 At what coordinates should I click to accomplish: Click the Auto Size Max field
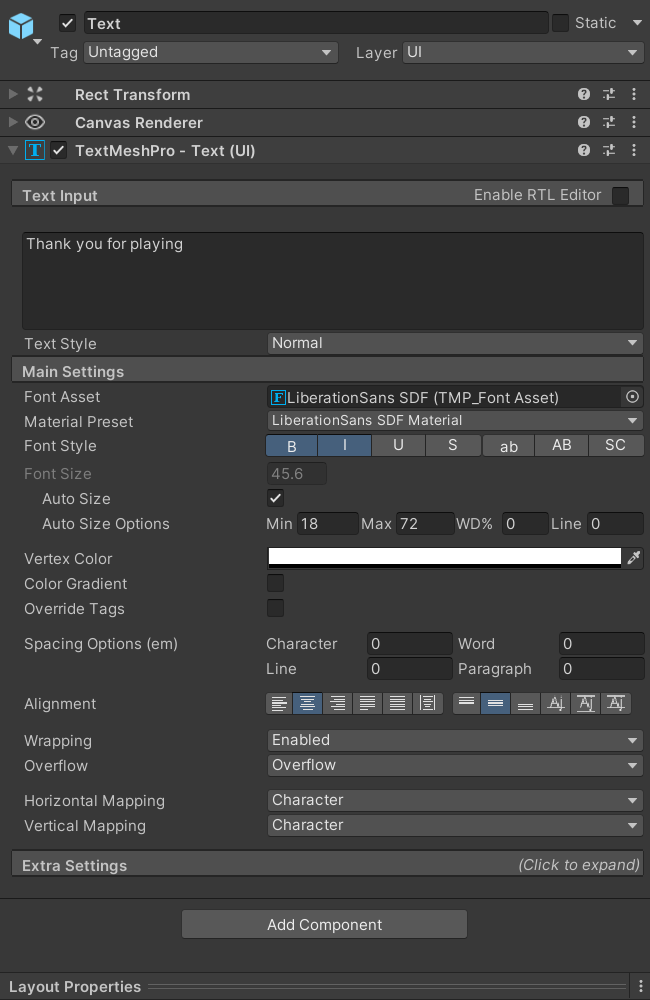[425, 524]
